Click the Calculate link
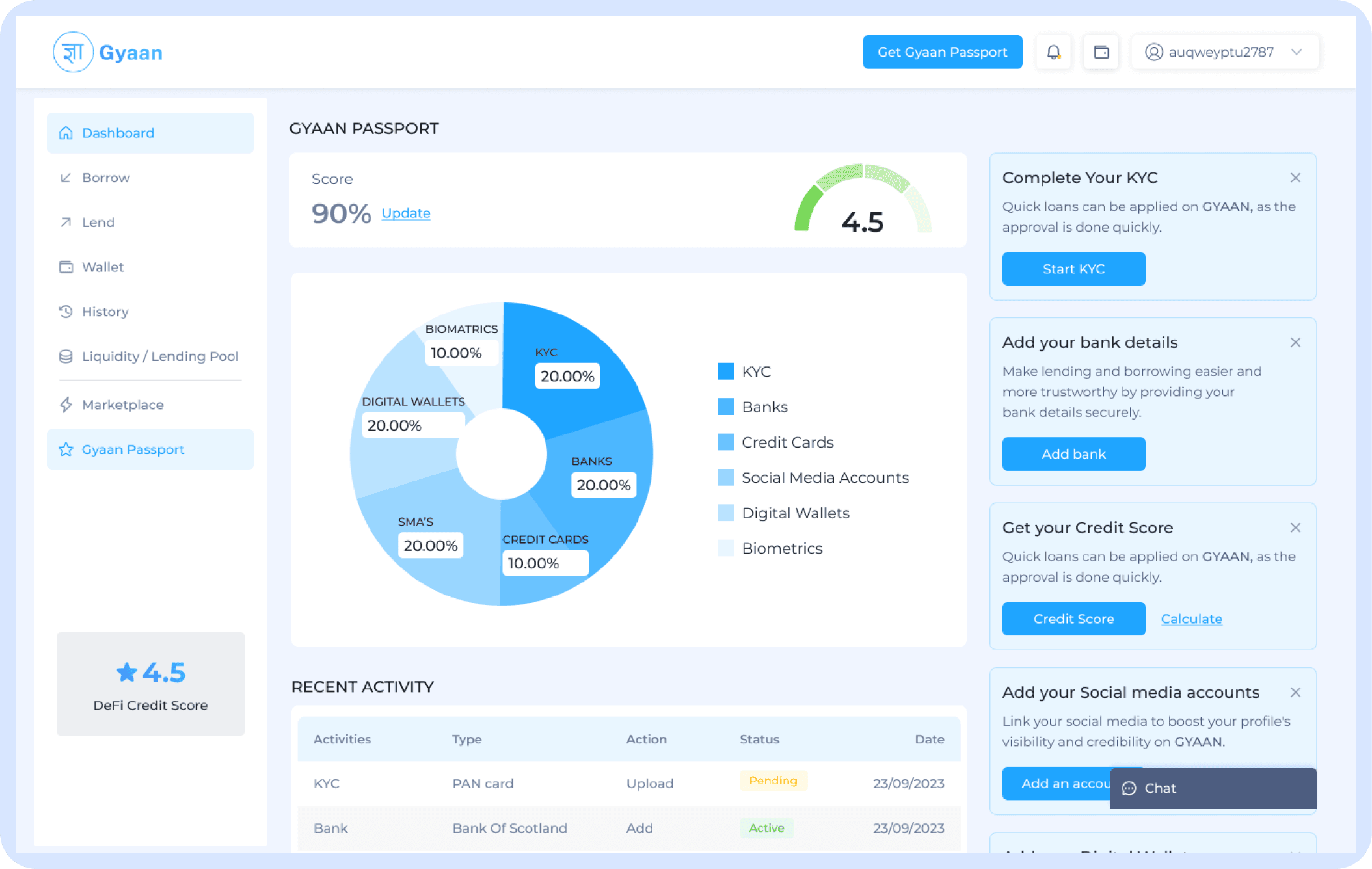 [1191, 619]
